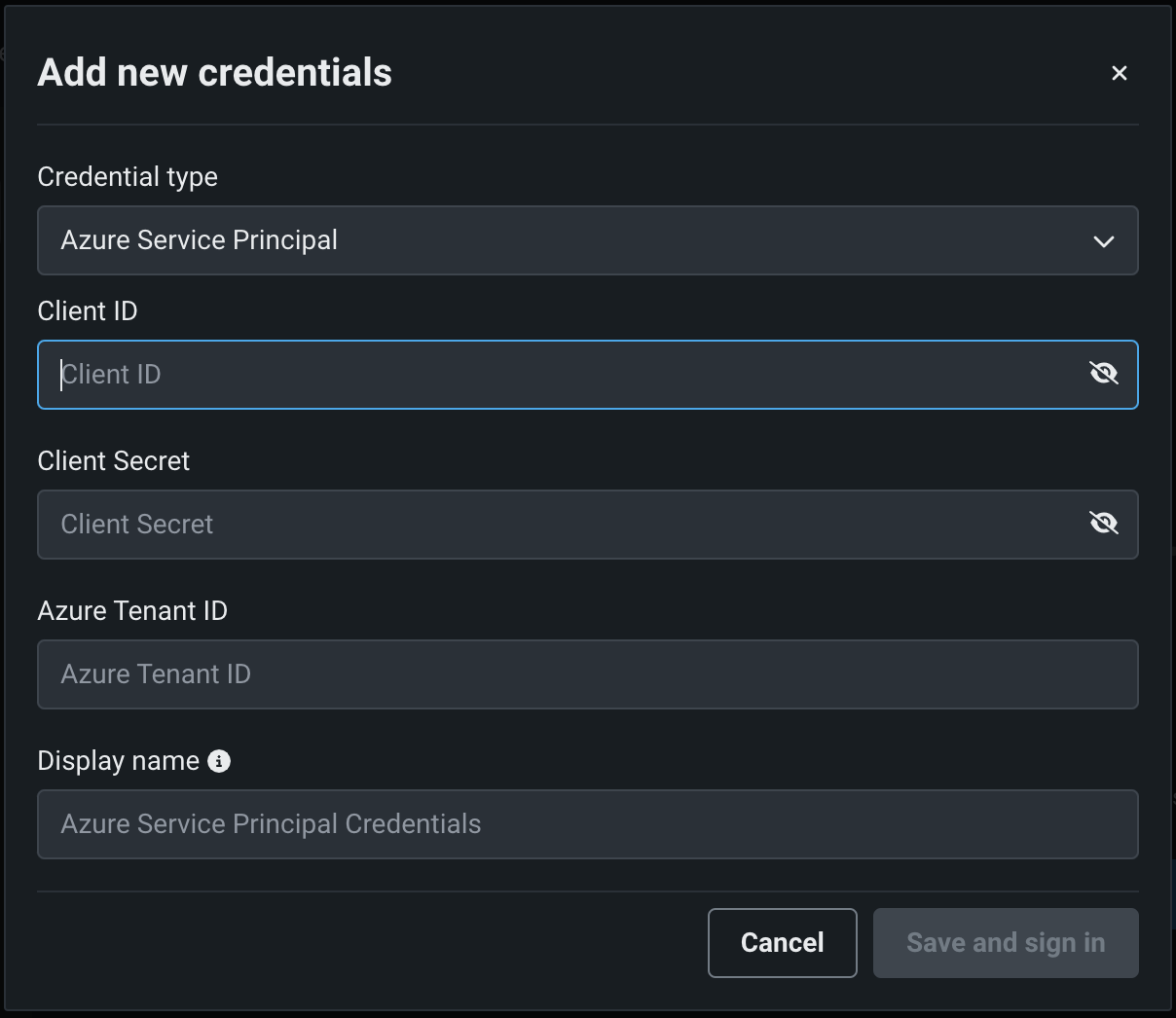This screenshot has height=1018, width=1176.
Task: Click the Client ID field label
Action: point(88,311)
